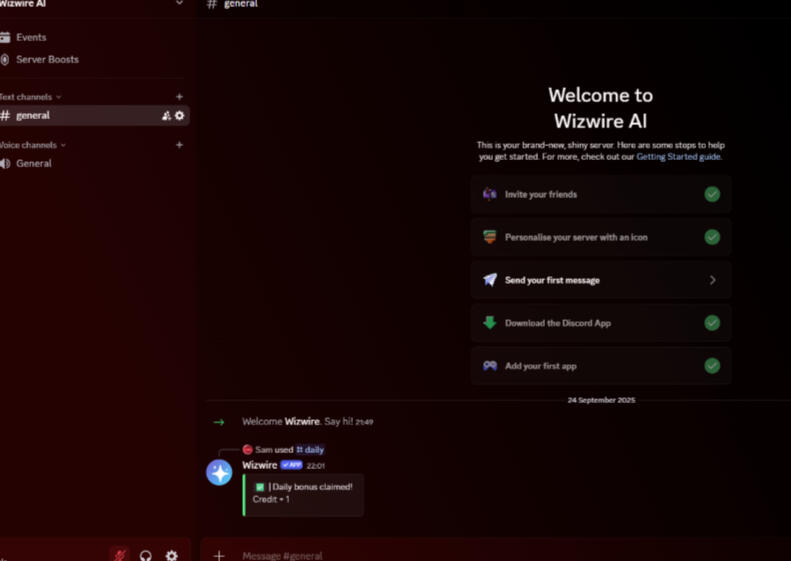Image resolution: width=791 pixels, height=561 pixels.
Task: Click the Server Boosts gem icon
Action: [5, 60]
